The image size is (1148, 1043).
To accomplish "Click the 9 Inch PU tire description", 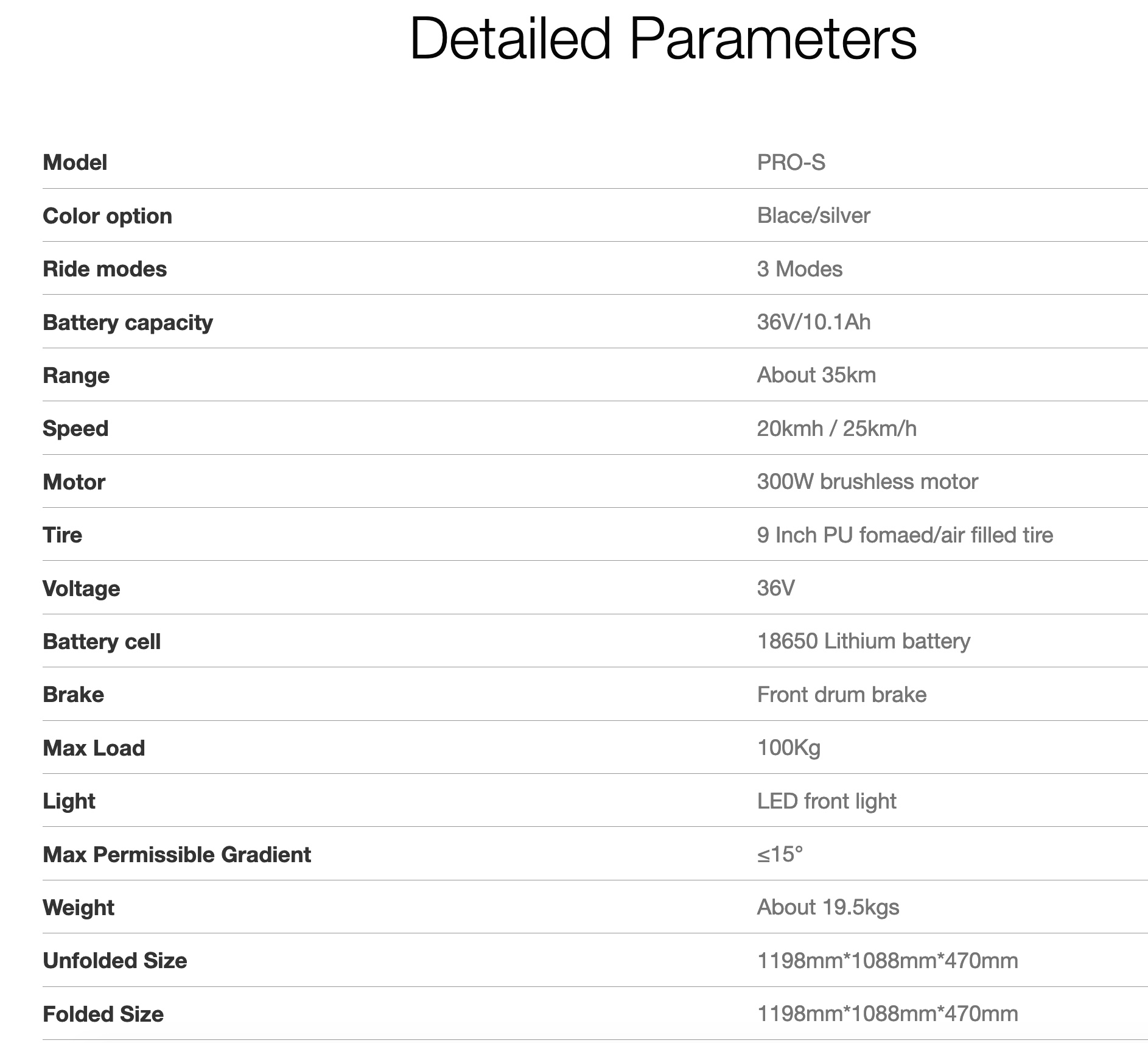I will click(905, 535).
